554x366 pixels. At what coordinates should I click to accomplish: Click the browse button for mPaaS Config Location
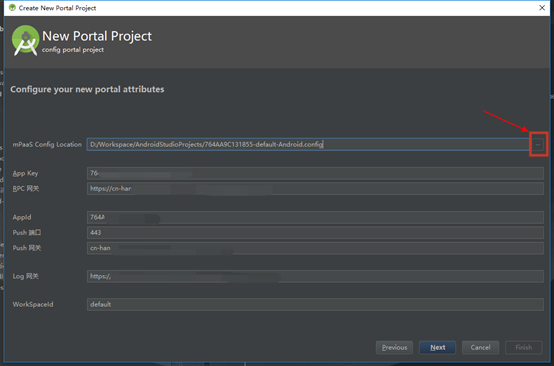coord(538,144)
